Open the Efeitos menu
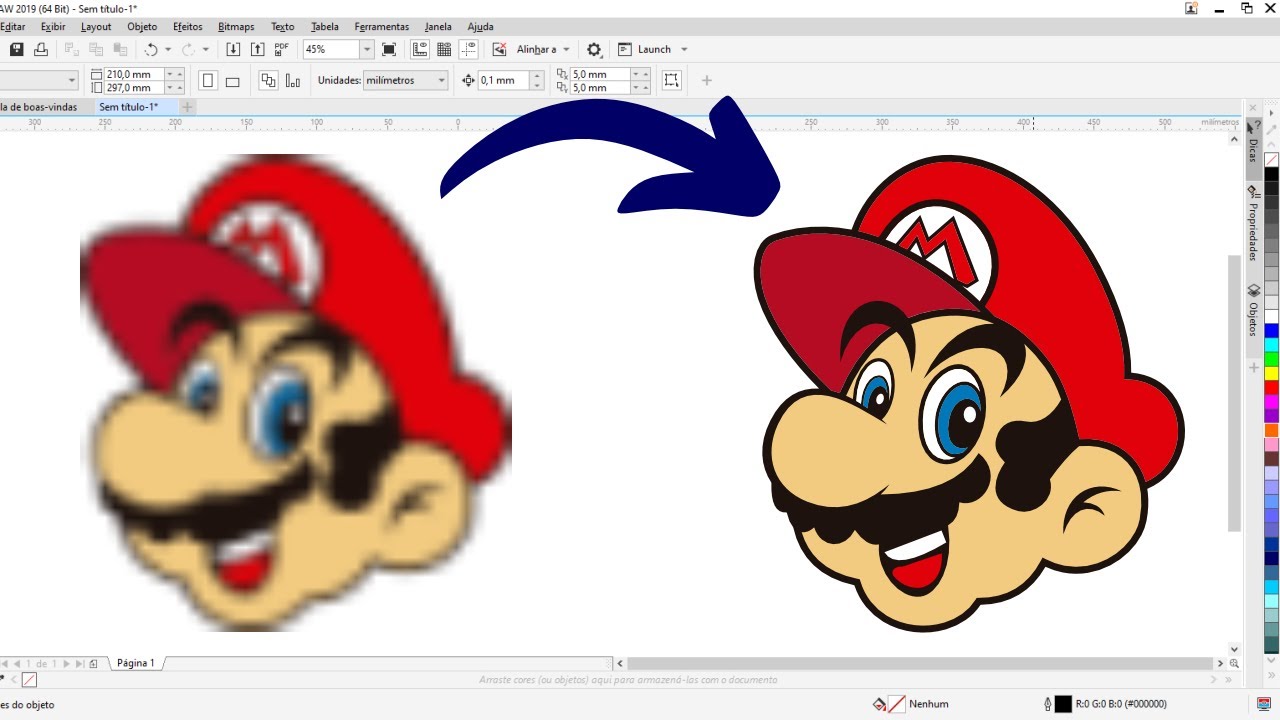 click(188, 27)
